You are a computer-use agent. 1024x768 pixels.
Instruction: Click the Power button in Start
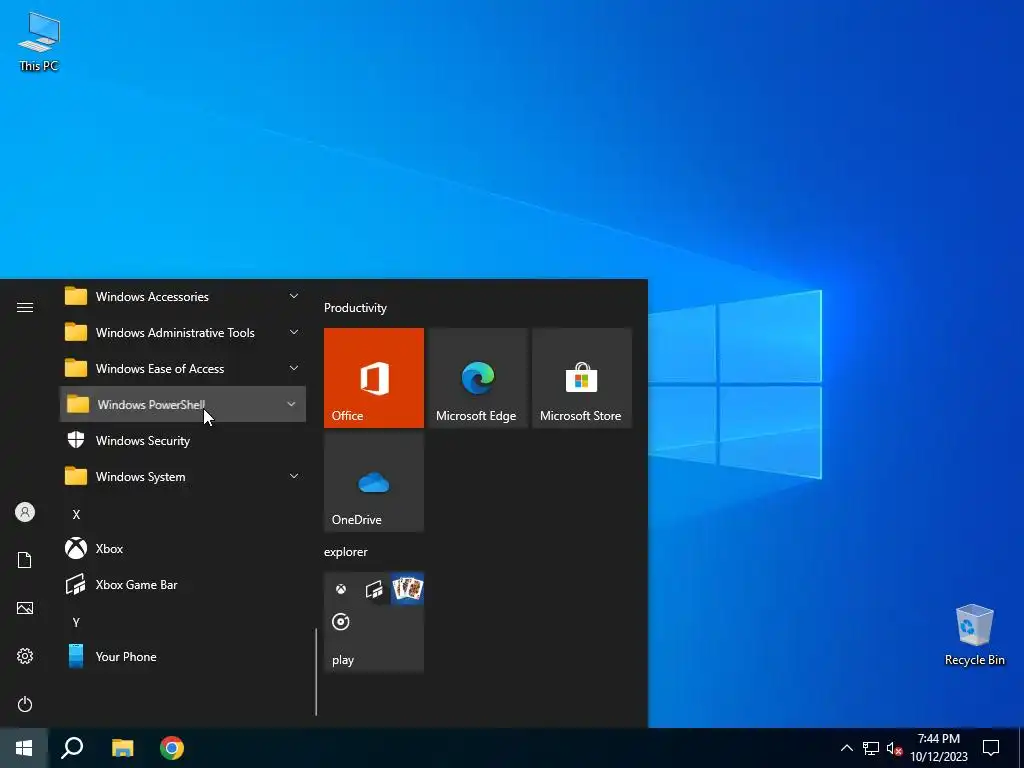tap(25, 704)
